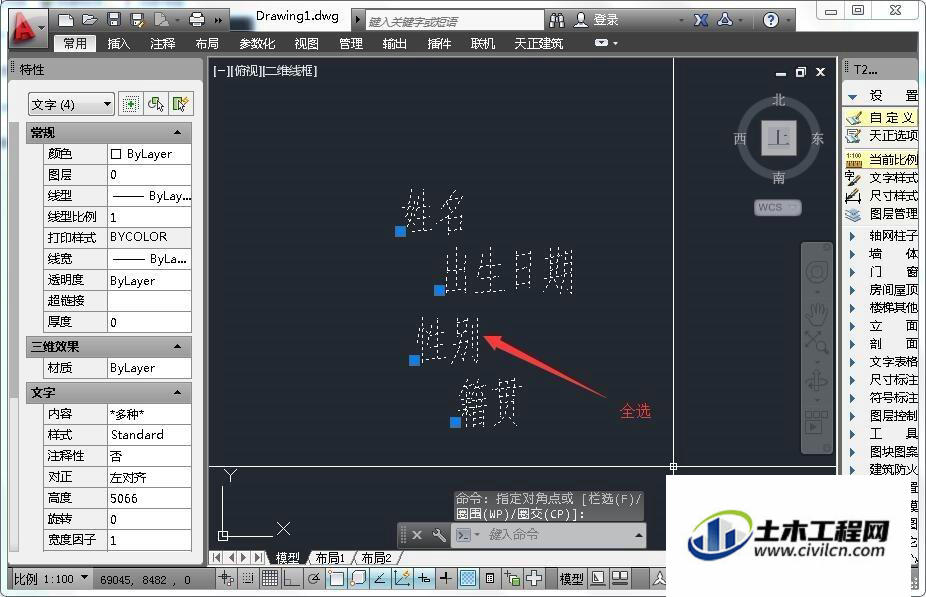Collapse the 三维效果 properties section
The width and height of the screenshot is (926, 597).
(x=177, y=347)
